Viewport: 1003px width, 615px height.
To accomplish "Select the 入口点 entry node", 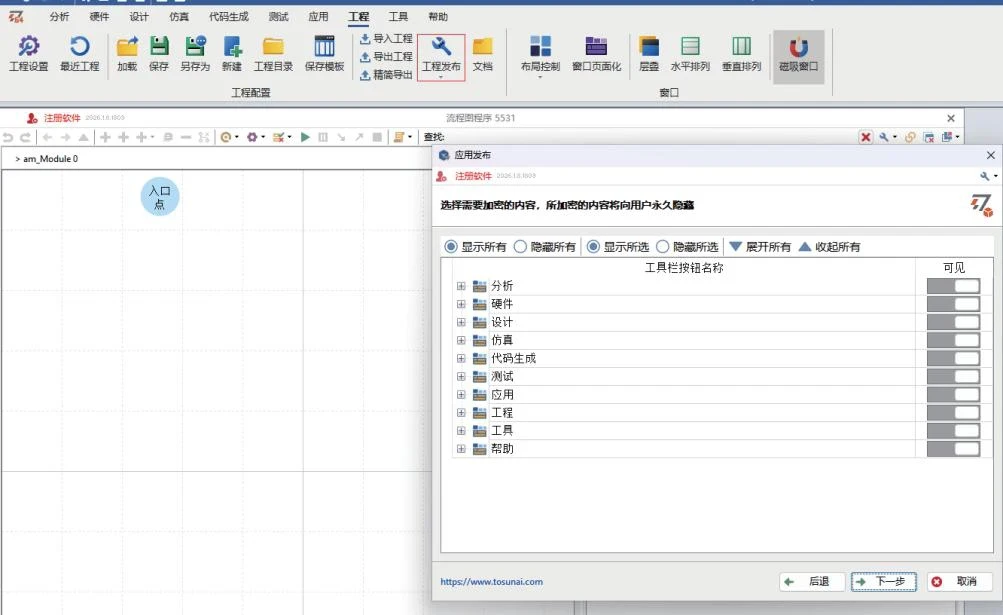I will point(160,196).
